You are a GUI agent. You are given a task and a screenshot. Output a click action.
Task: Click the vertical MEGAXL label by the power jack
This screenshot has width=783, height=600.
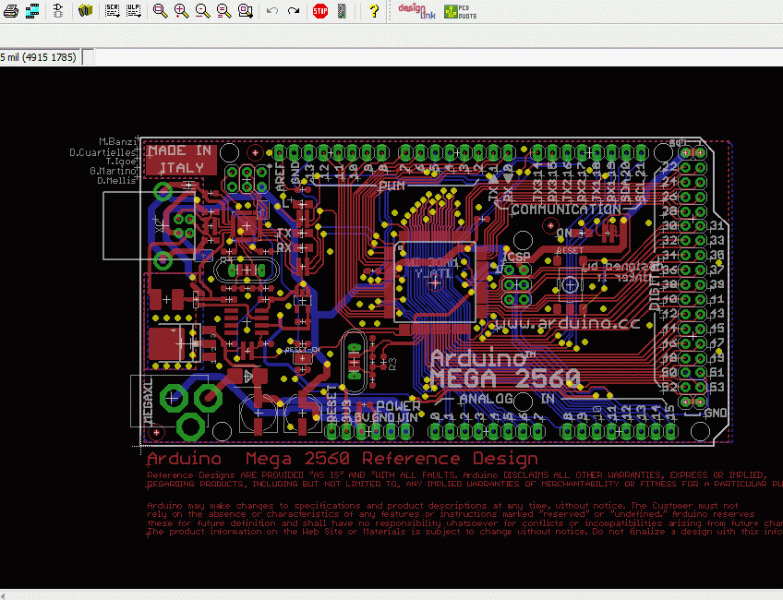point(148,402)
